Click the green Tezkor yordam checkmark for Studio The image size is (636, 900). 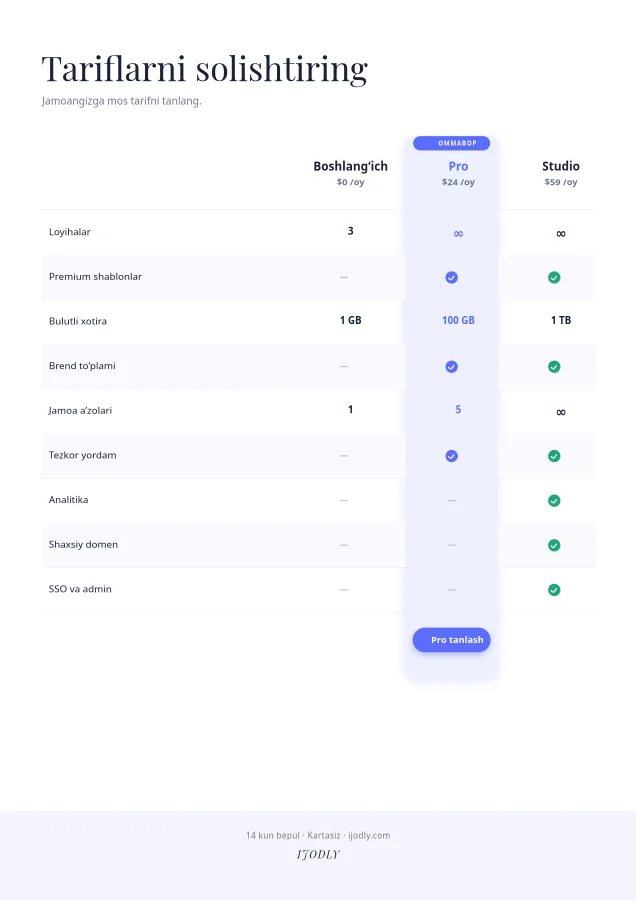[x=554, y=456]
